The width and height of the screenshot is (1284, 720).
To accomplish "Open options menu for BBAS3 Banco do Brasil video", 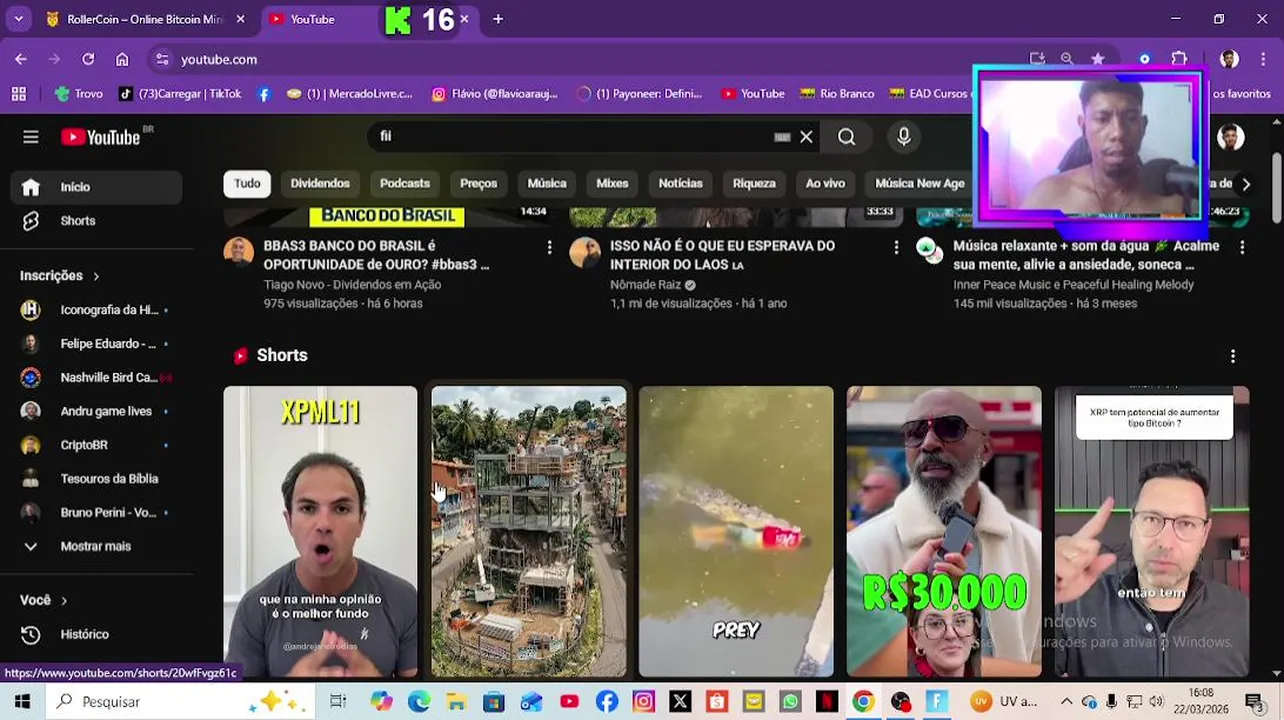I will point(549,247).
